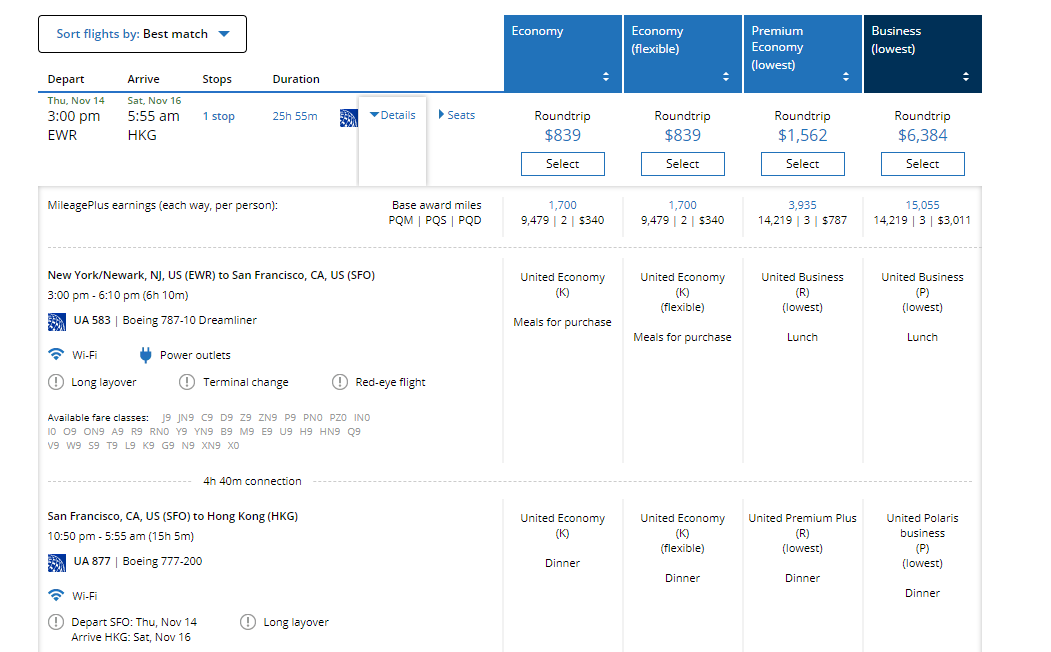
Task: Click the Available fare classes label
Action: coord(98,417)
